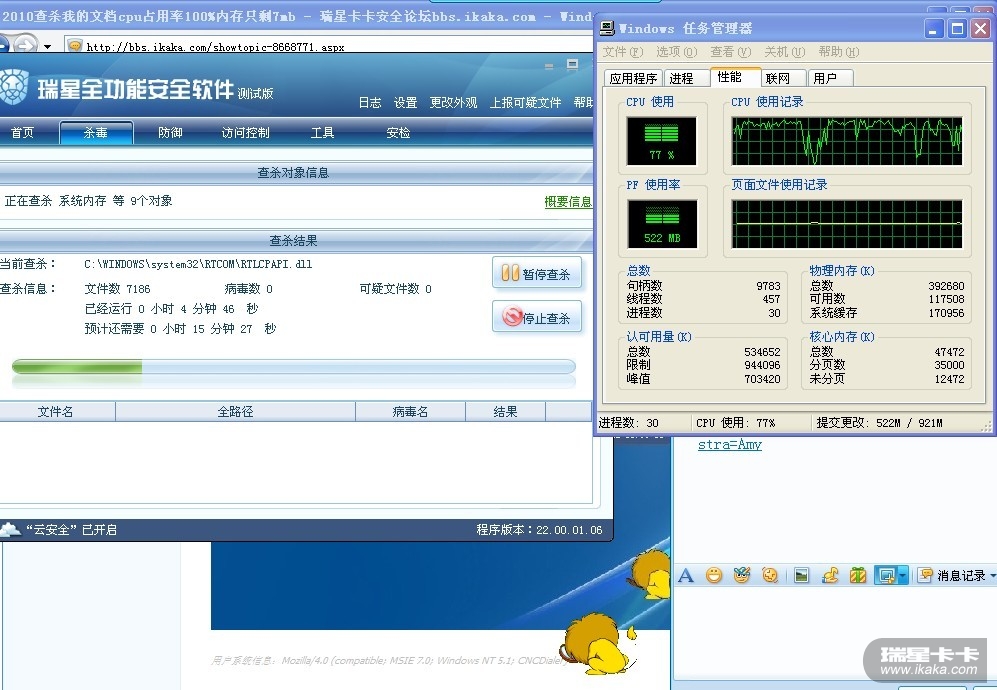Viewport: 997px width, 690px height.
Task: Click 上报可疑文件 report suspicious file link
Action: 525,102
